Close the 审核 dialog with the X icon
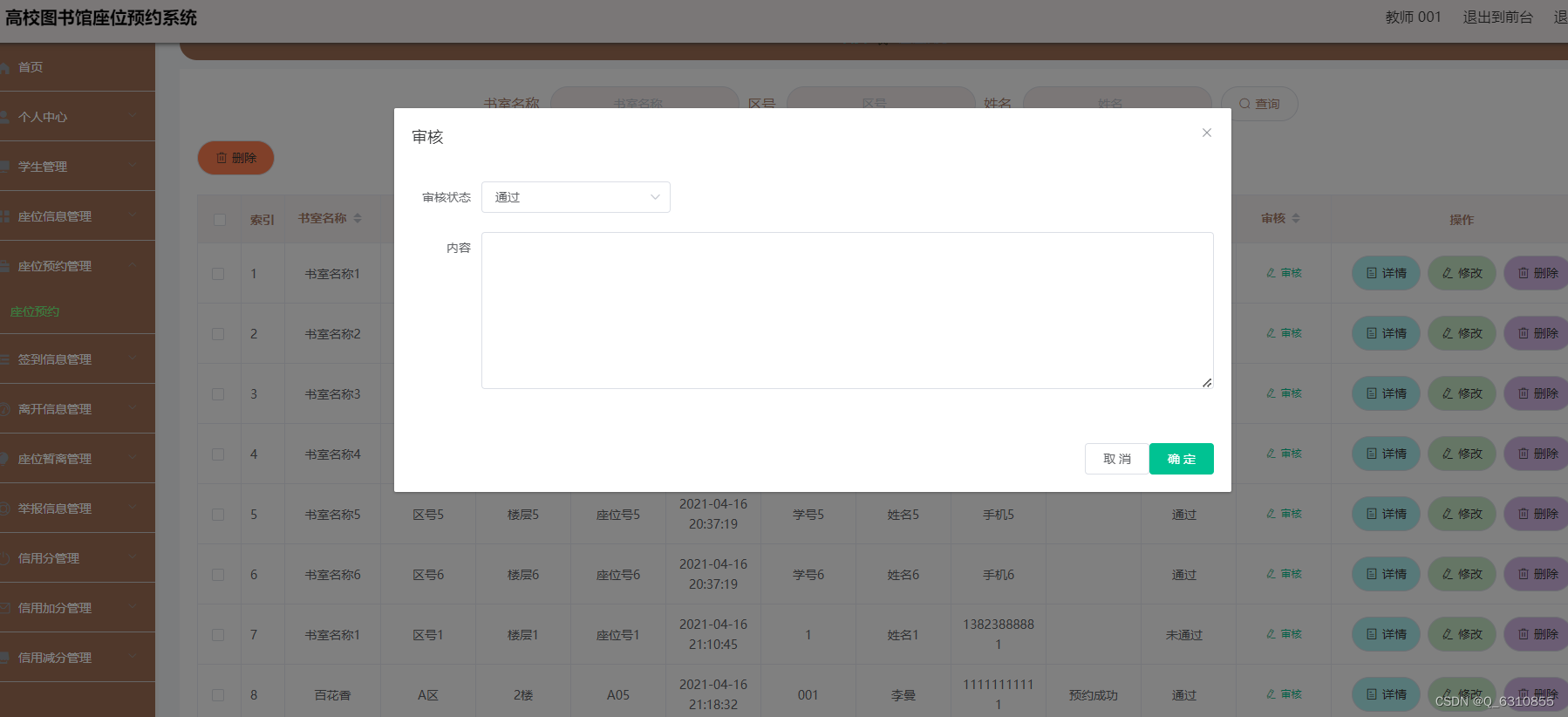Viewport: 1568px width, 717px height. point(1207,133)
